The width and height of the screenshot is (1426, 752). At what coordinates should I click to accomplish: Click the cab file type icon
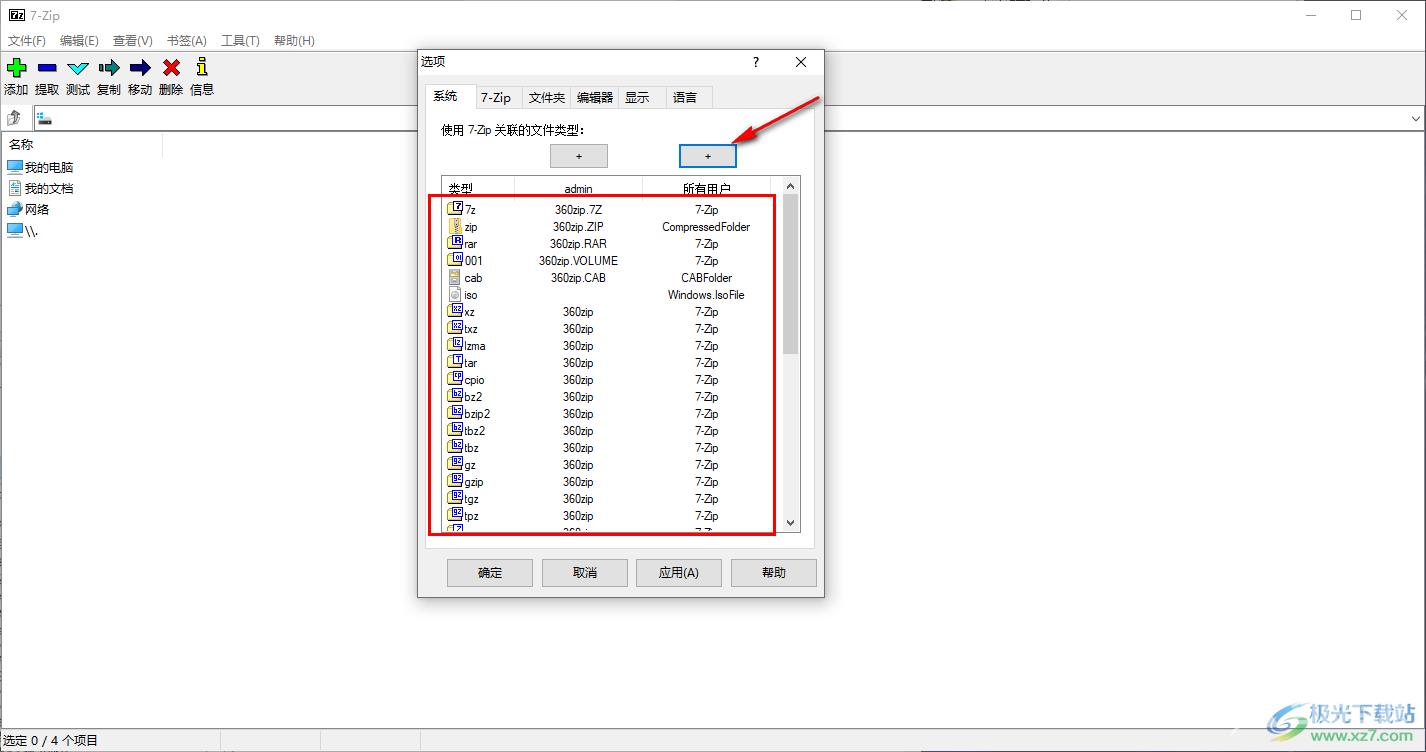pos(456,277)
